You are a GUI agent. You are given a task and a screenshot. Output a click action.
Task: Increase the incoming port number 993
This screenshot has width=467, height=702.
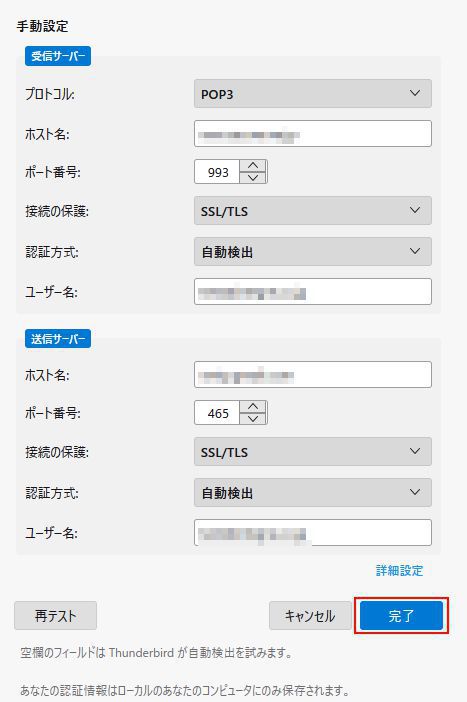253,166
